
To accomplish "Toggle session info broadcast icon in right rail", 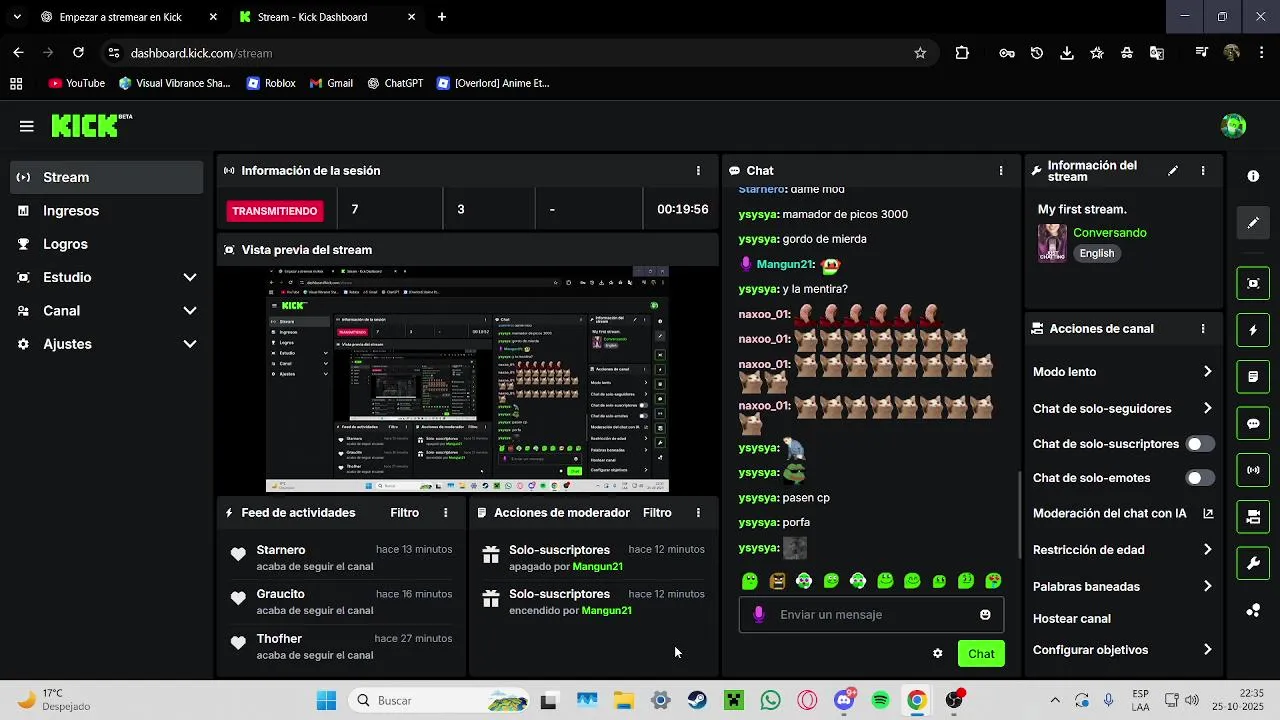I will (x=1253, y=470).
